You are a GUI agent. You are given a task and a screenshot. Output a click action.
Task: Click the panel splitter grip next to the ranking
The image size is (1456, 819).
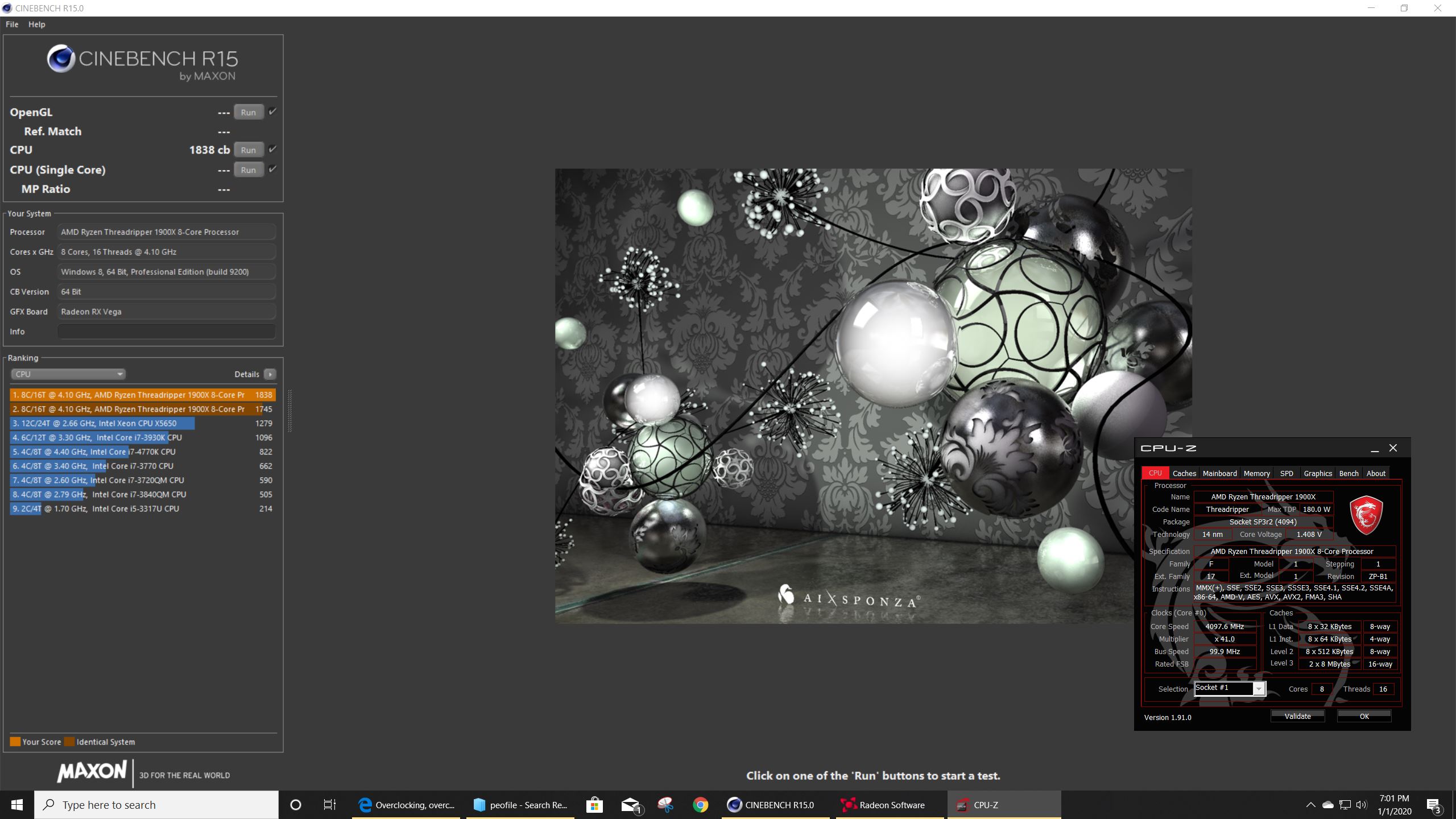(x=289, y=411)
